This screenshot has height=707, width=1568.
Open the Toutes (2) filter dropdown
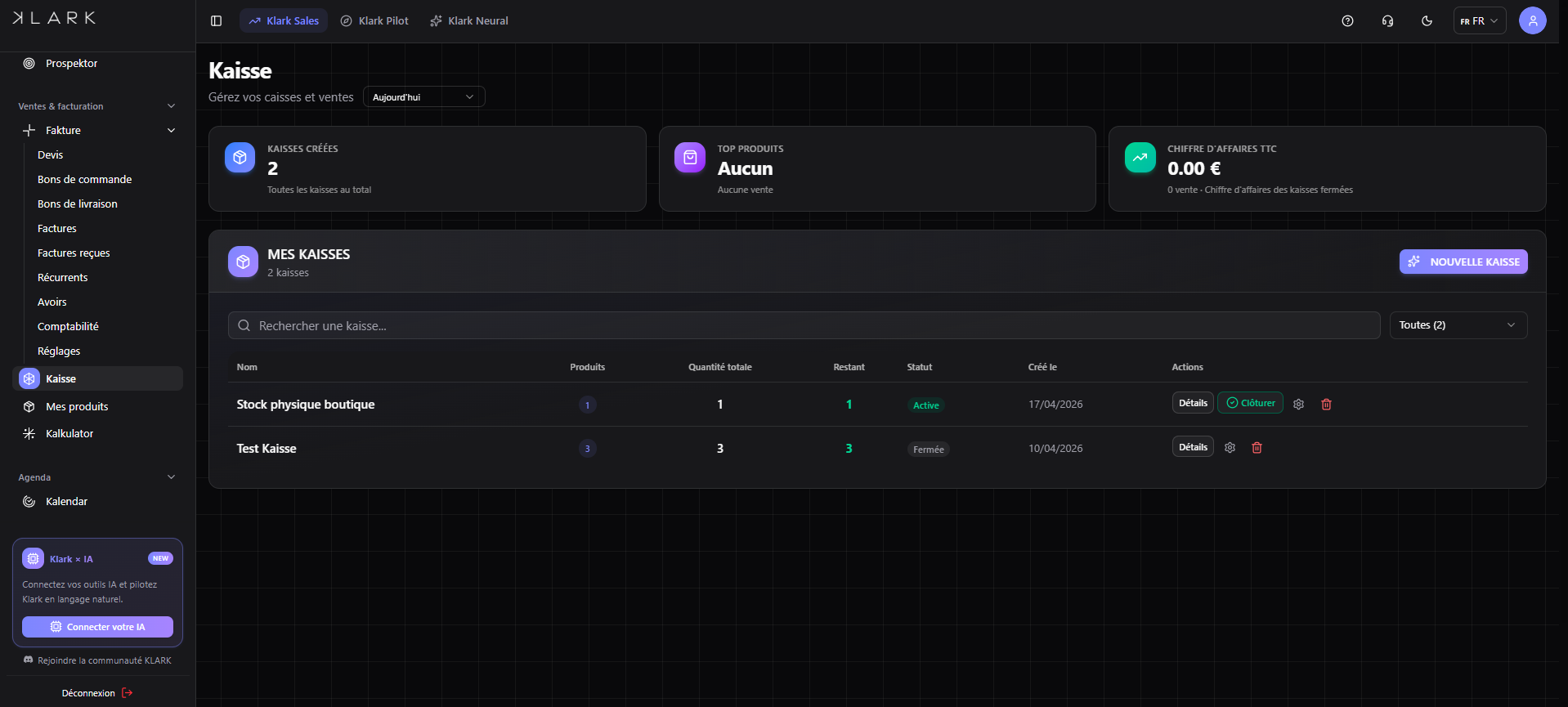(x=1458, y=325)
